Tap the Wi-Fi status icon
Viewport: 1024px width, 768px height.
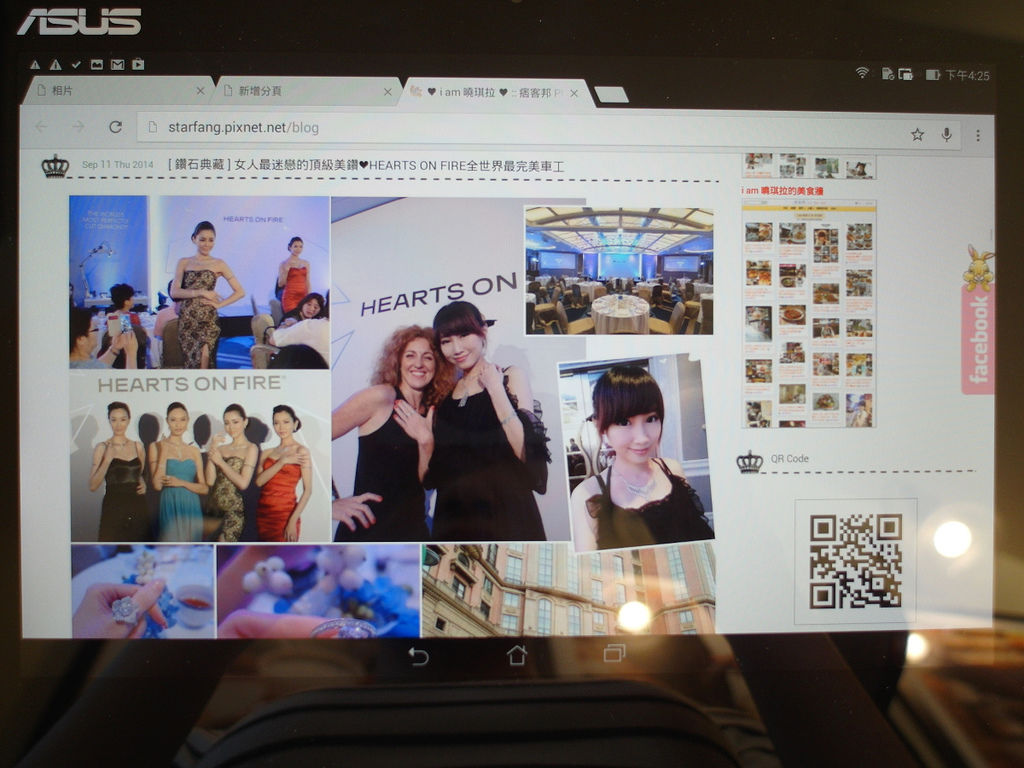click(862, 73)
